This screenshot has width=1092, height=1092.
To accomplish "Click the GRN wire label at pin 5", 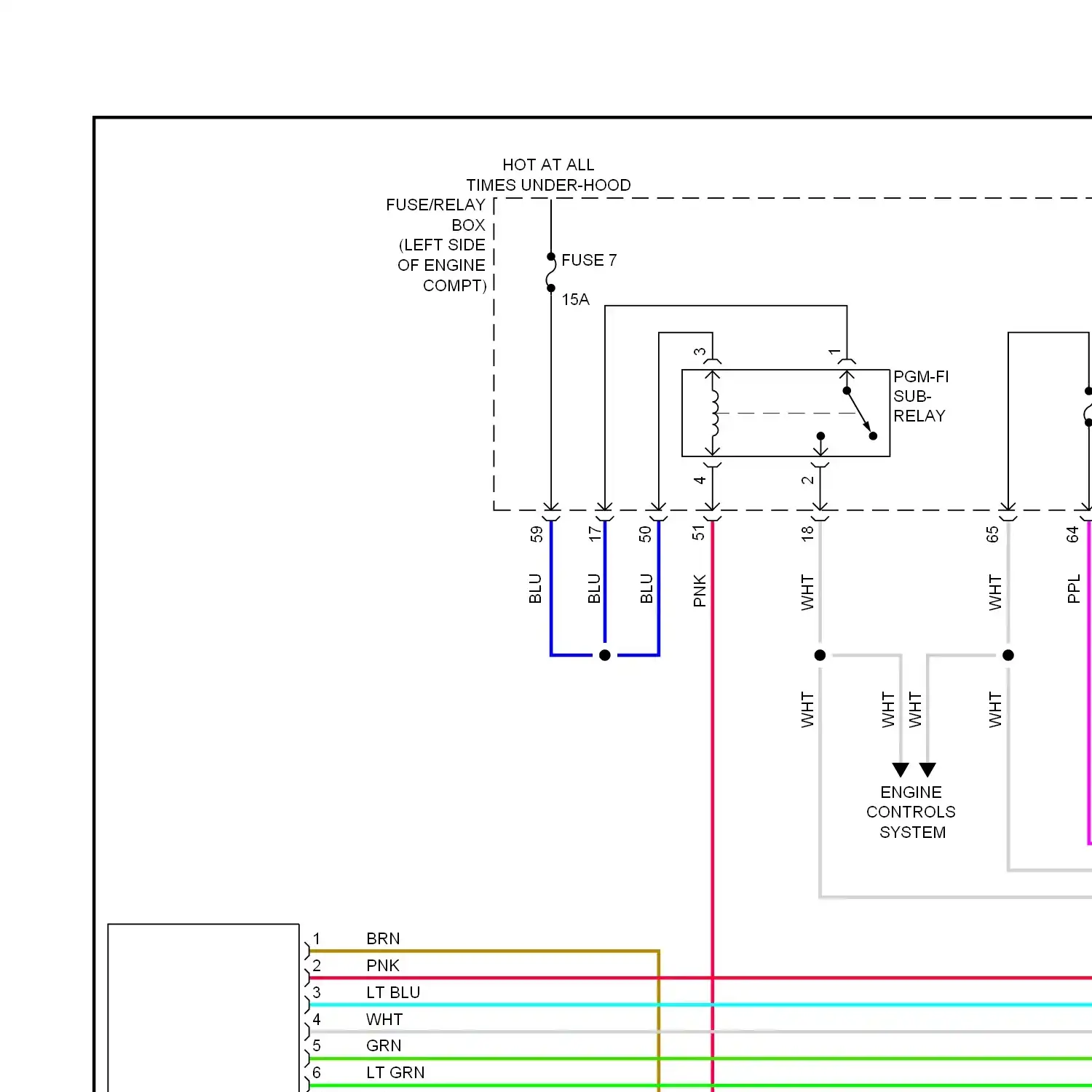I will tap(384, 1045).
